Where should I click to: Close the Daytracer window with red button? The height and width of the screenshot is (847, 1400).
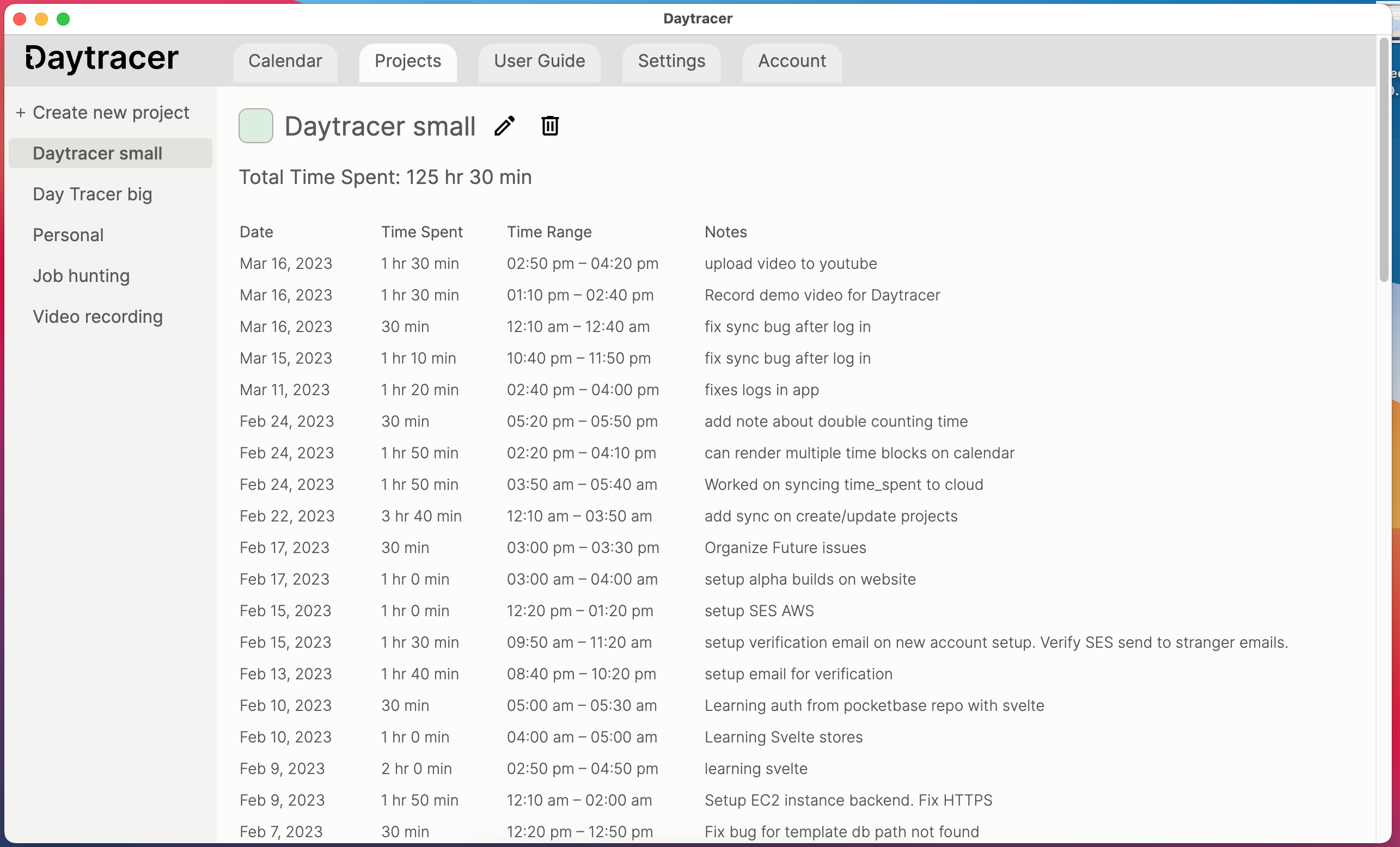click(x=20, y=19)
